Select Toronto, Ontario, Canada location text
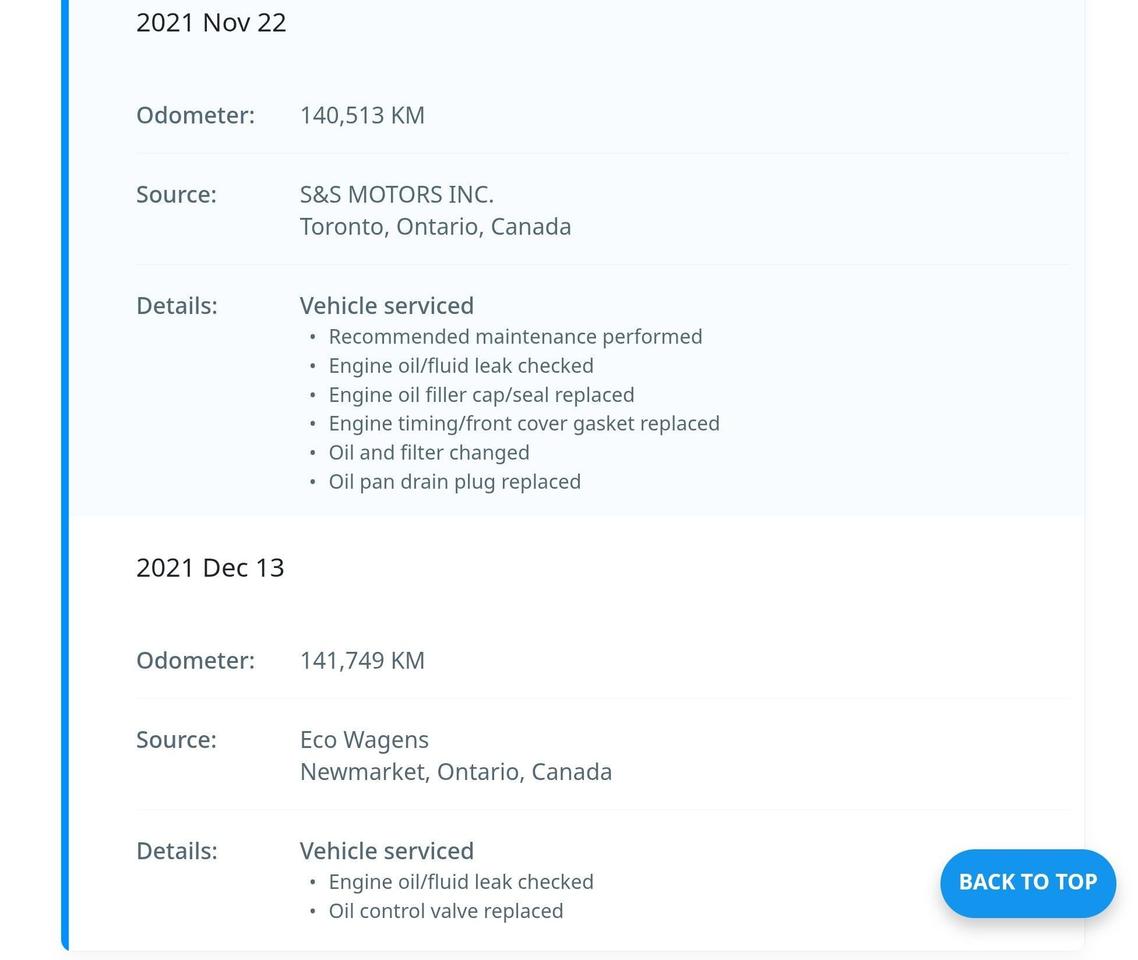 pos(435,226)
